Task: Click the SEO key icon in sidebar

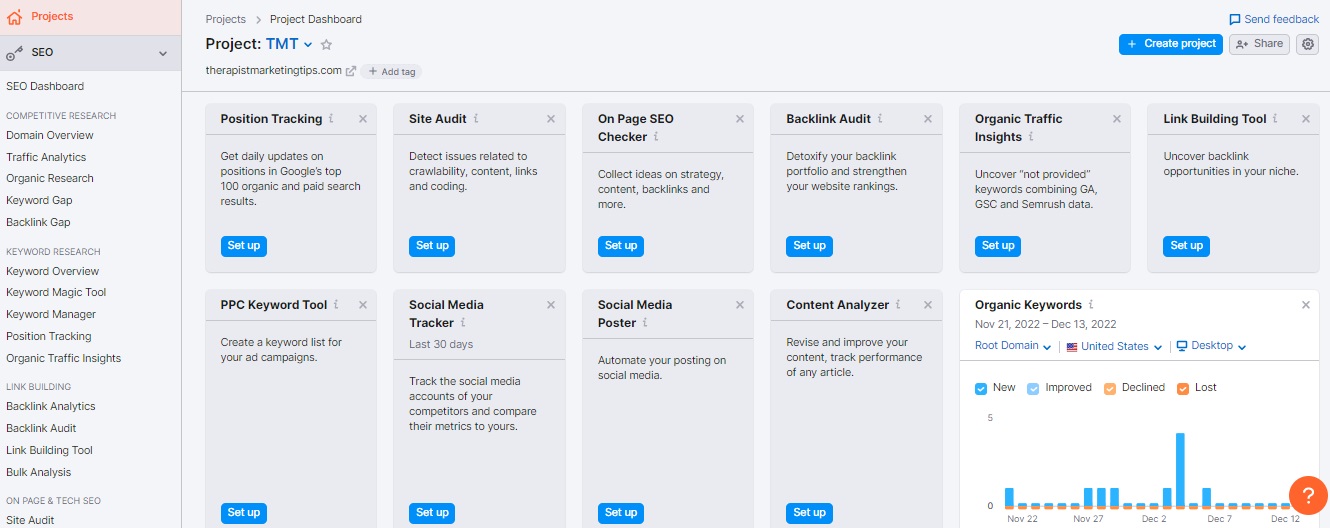Action: (14, 53)
